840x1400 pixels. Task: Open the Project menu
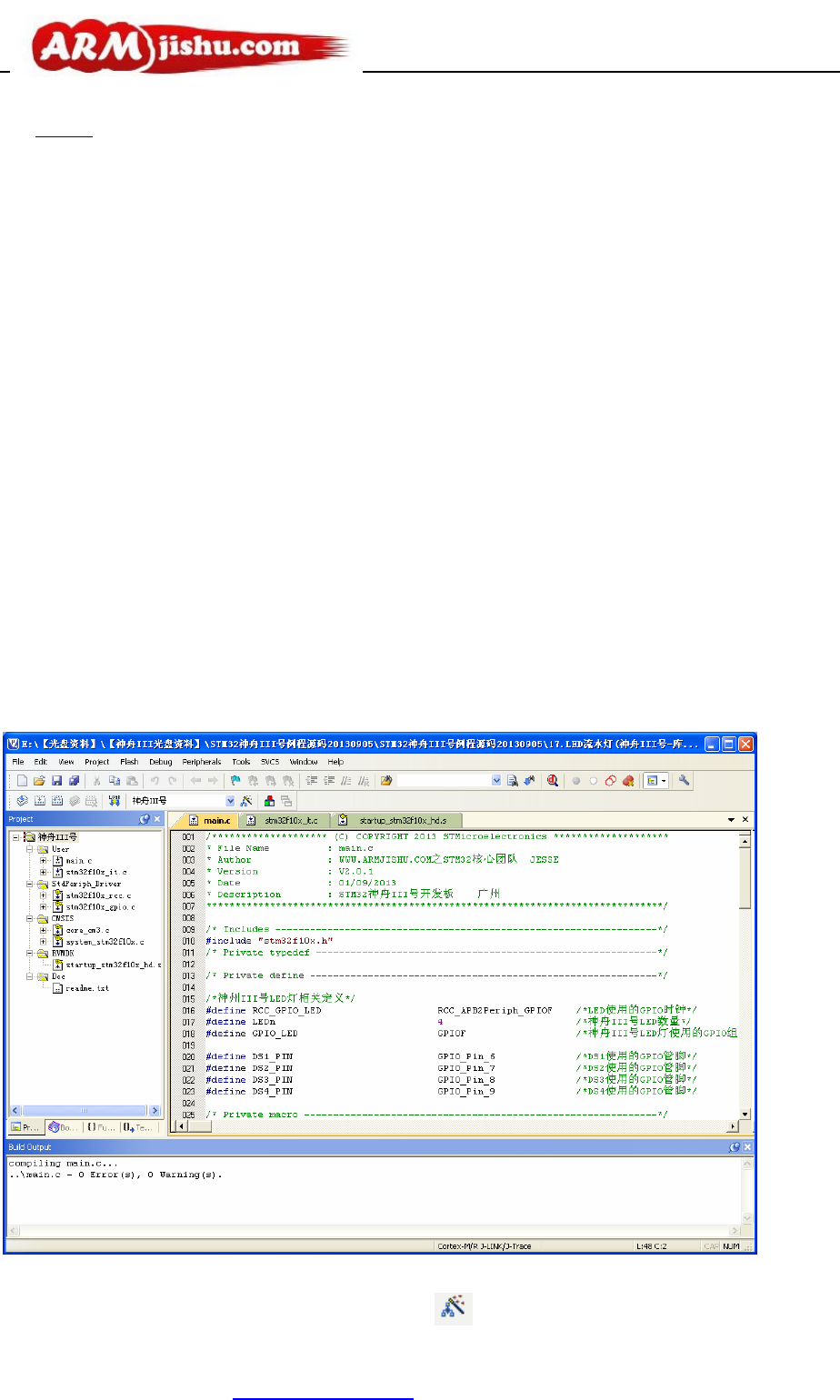coord(97,762)
